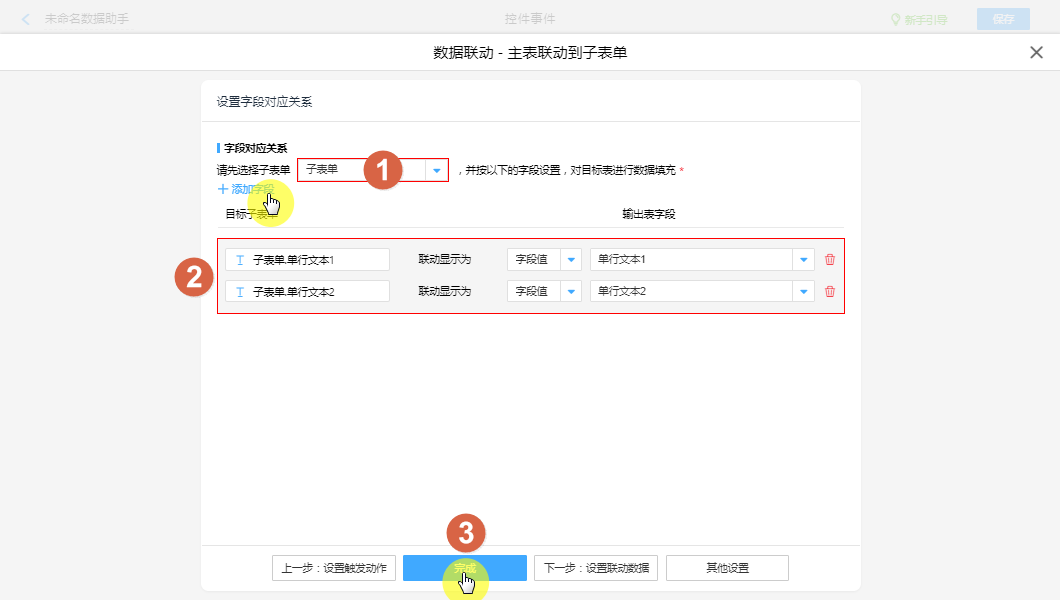Open 其他设置
This screenshot has height=600, width=1060.
tap(727, 568)
